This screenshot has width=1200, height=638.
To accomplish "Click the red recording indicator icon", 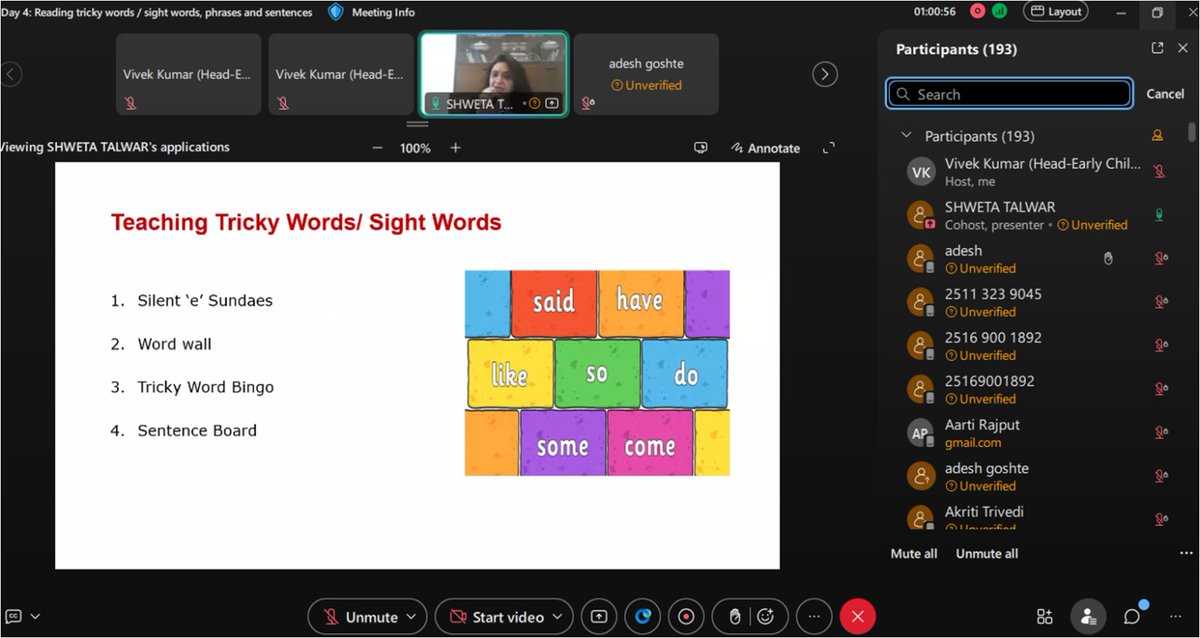I will tap(977, 12).
